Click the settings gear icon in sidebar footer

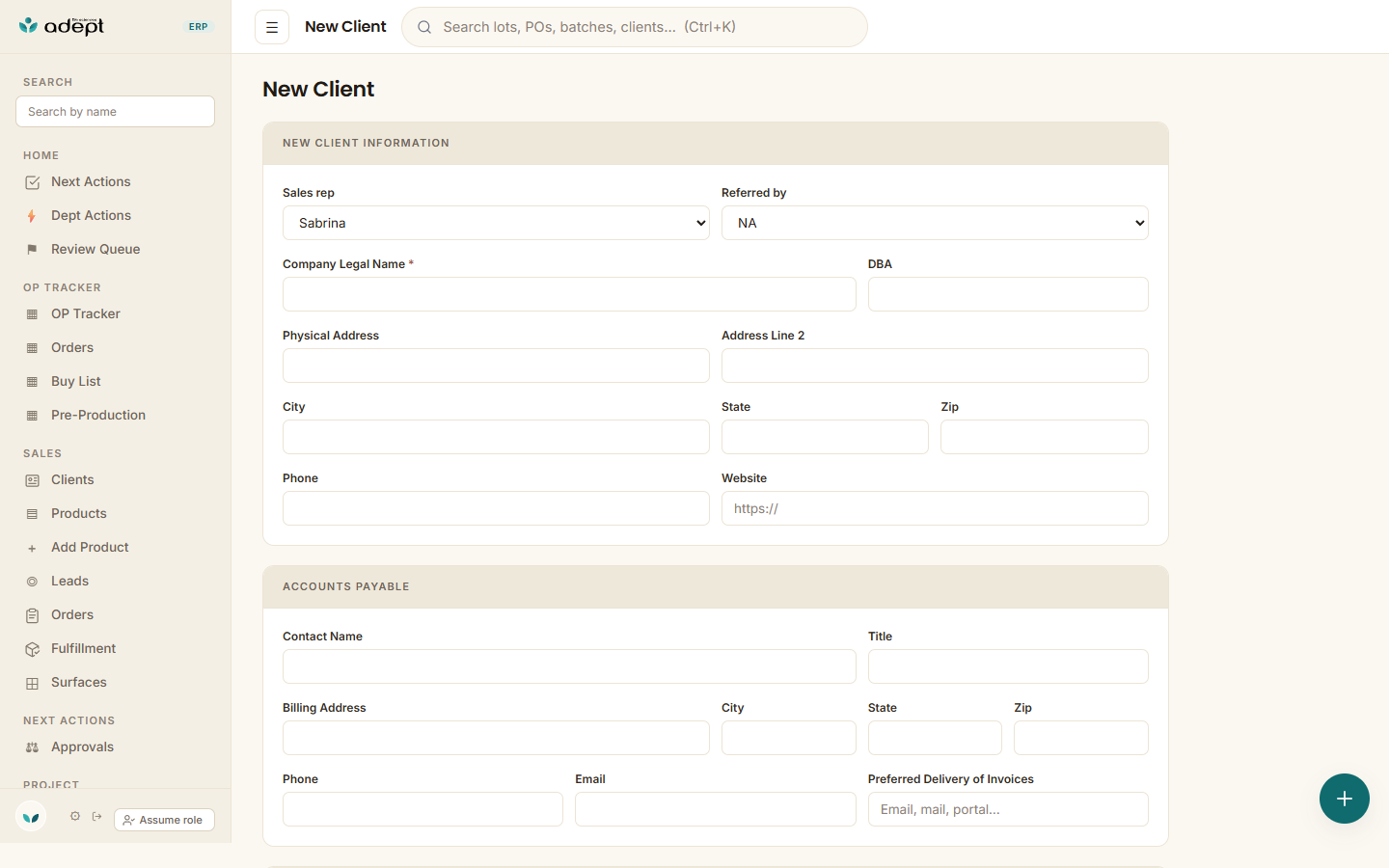[75, 816]
